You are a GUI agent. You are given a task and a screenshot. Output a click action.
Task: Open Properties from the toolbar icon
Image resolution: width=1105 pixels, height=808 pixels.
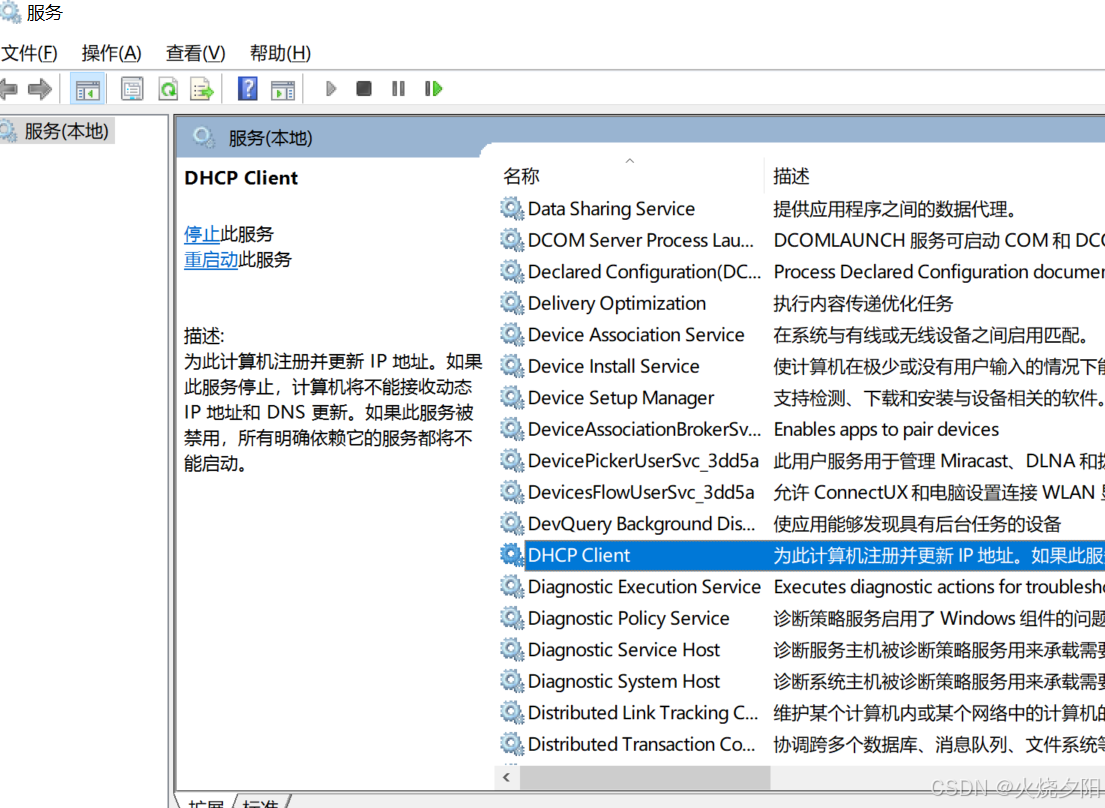coord(132,89)
